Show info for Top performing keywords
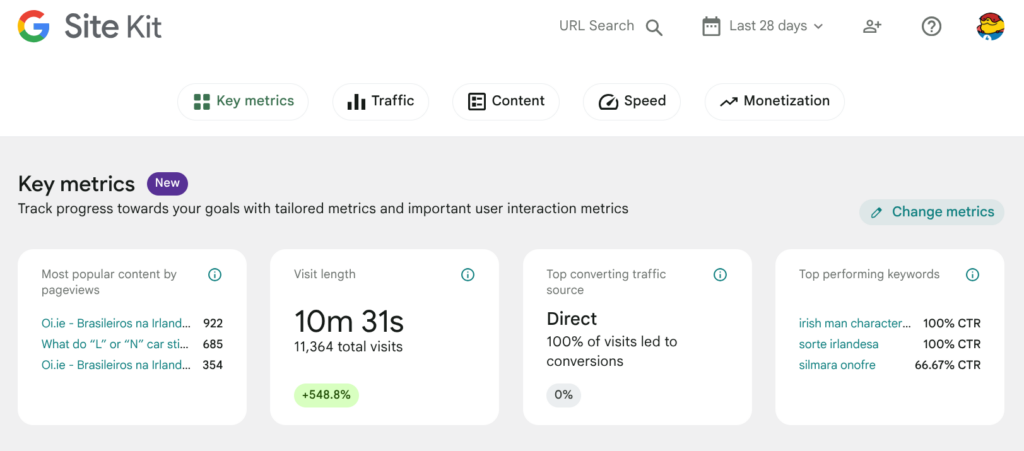Image resolution: width=1024 pixels, height=451 pixels. tap(972, 275)
